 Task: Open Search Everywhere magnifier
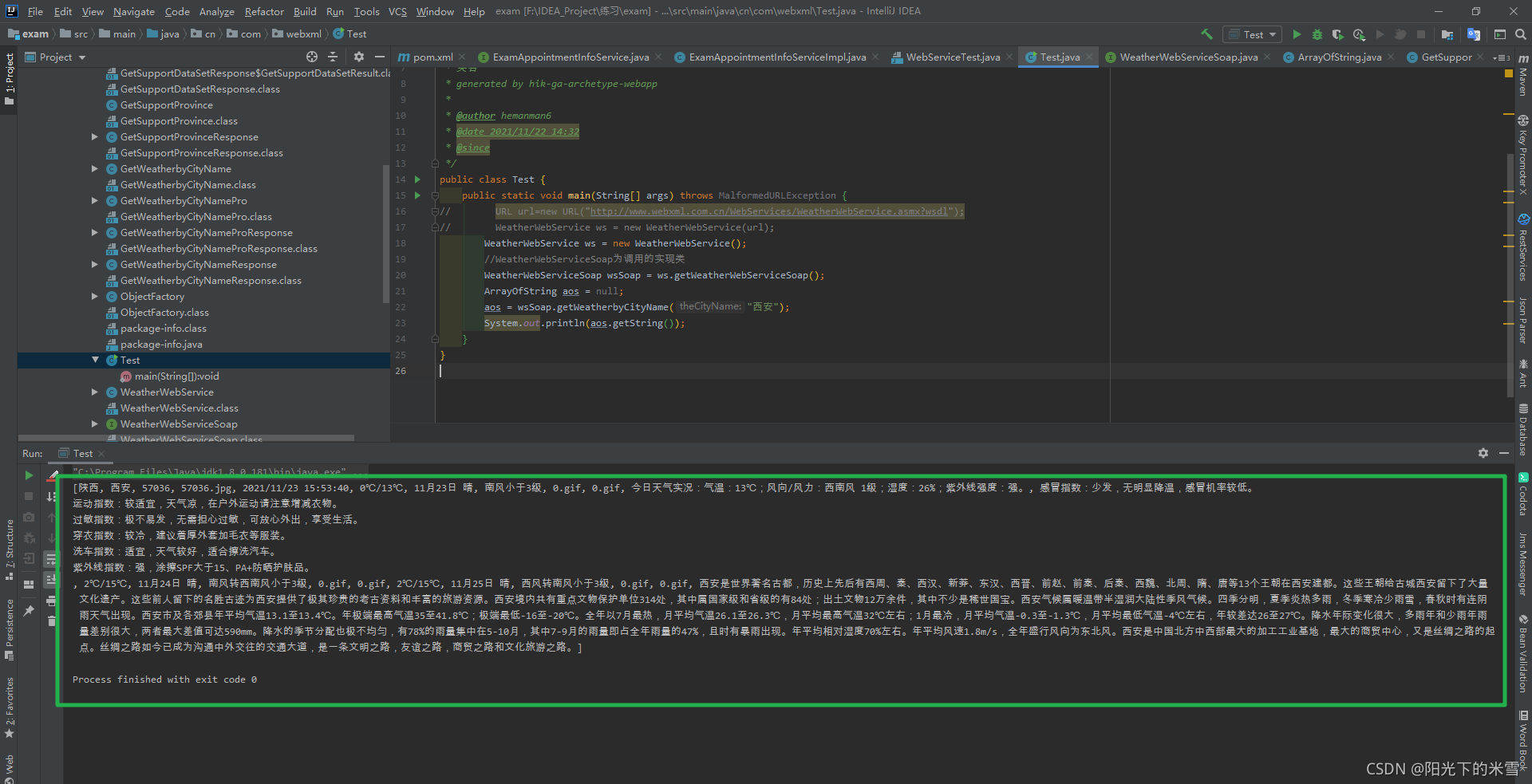(x=1521, y=34)
